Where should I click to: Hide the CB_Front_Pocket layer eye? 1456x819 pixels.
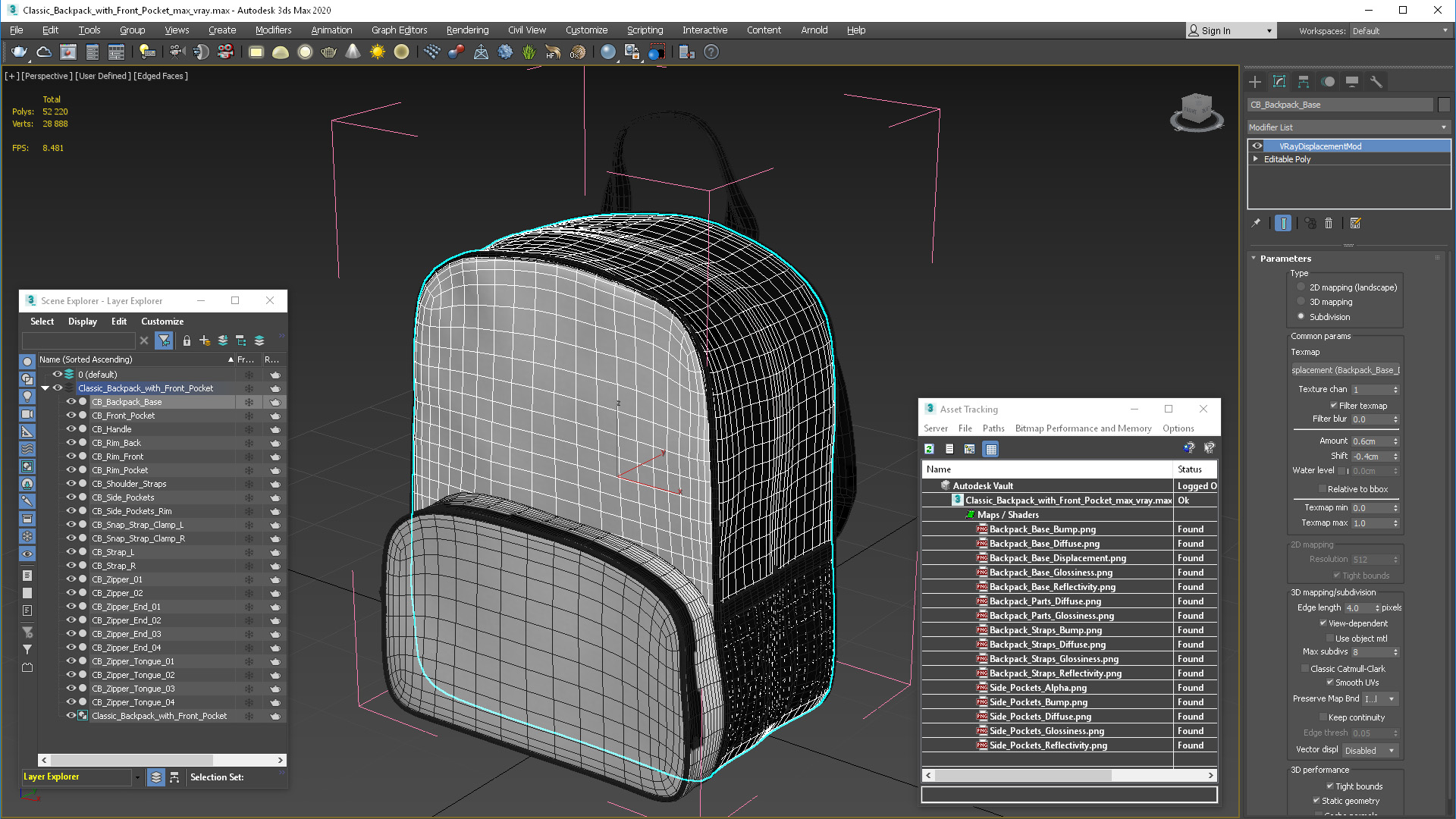coord(71,416)
